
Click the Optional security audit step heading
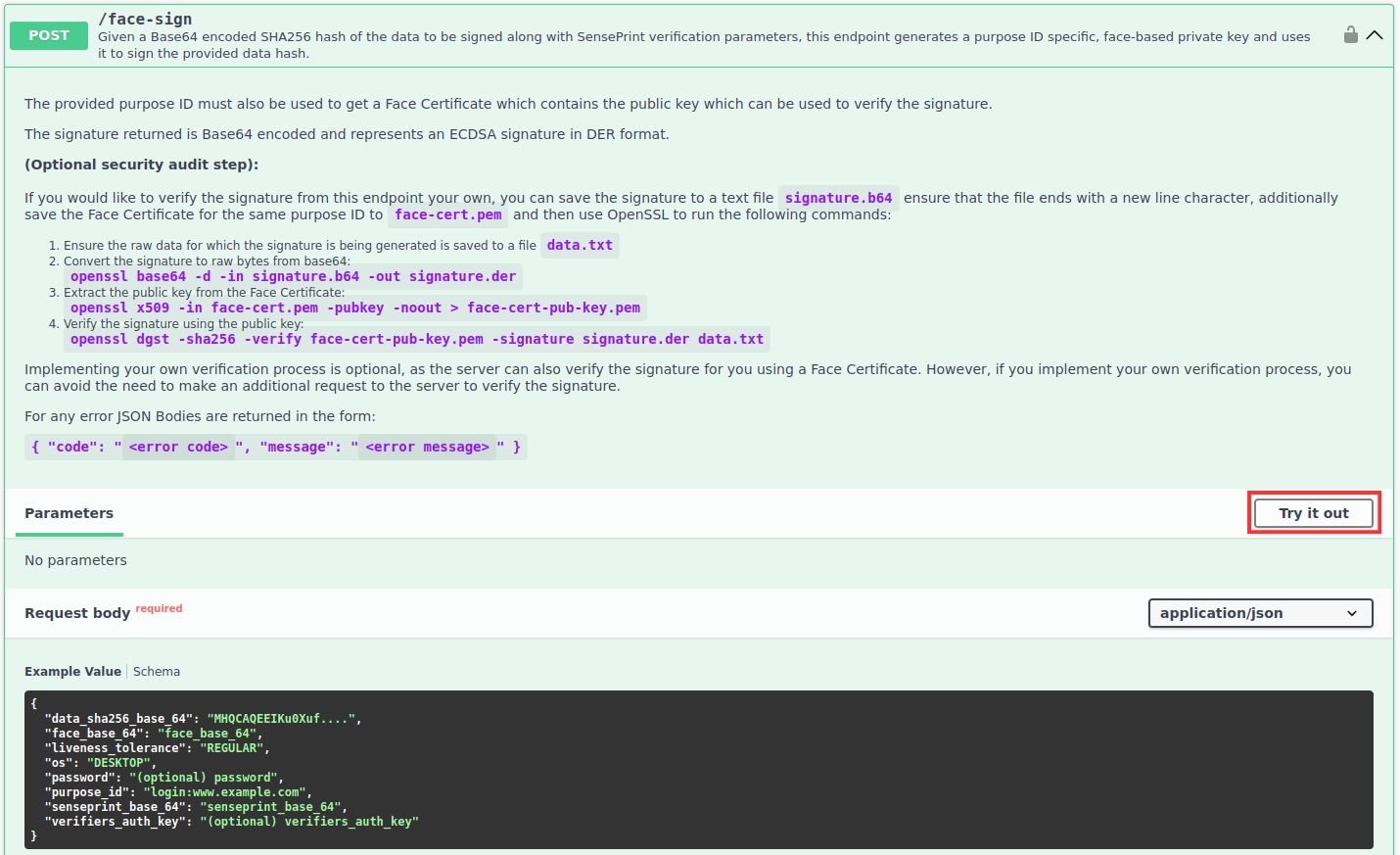point(141,165)
